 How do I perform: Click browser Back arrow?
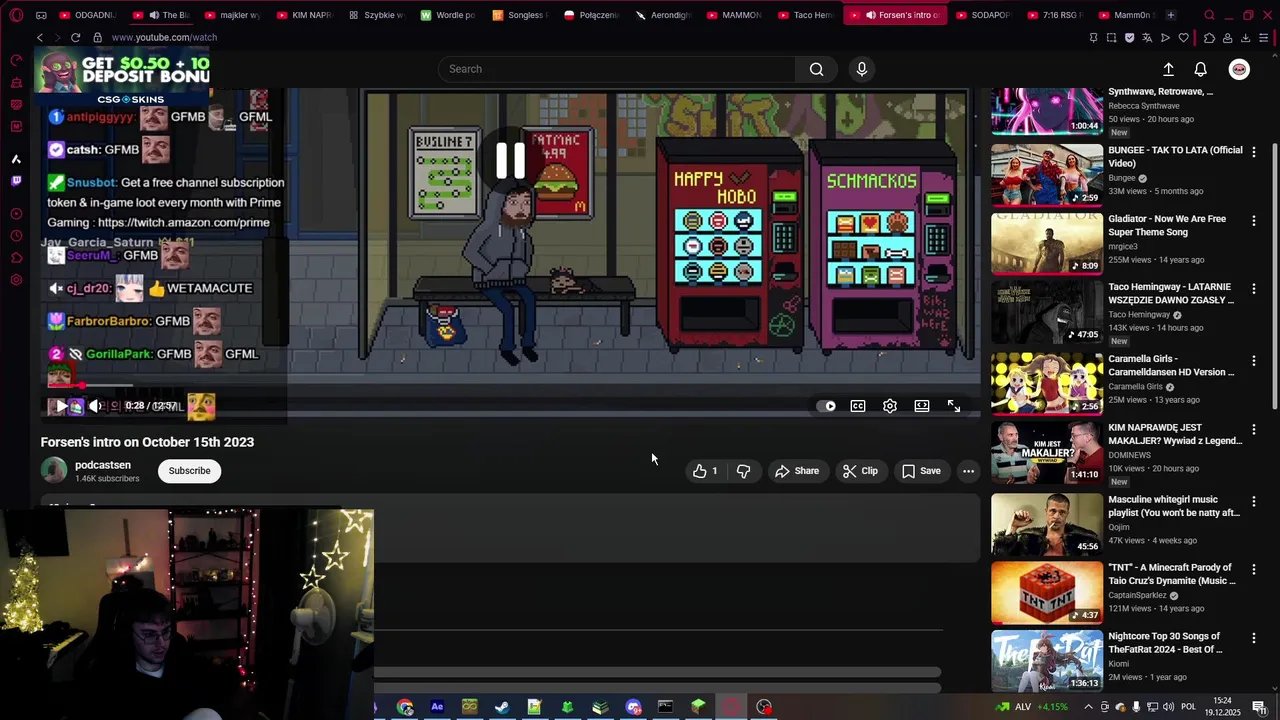(40, 37)
